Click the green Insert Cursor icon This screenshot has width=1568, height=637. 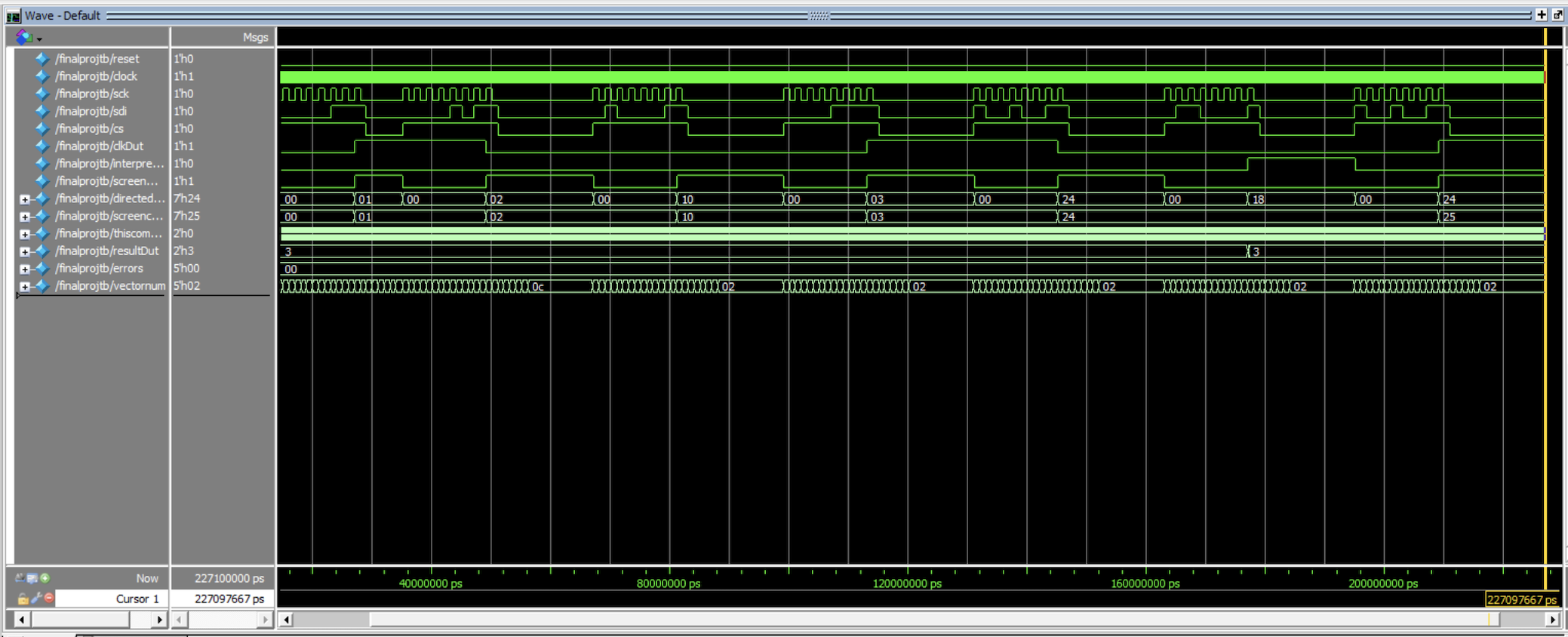(x=45, y=578)
